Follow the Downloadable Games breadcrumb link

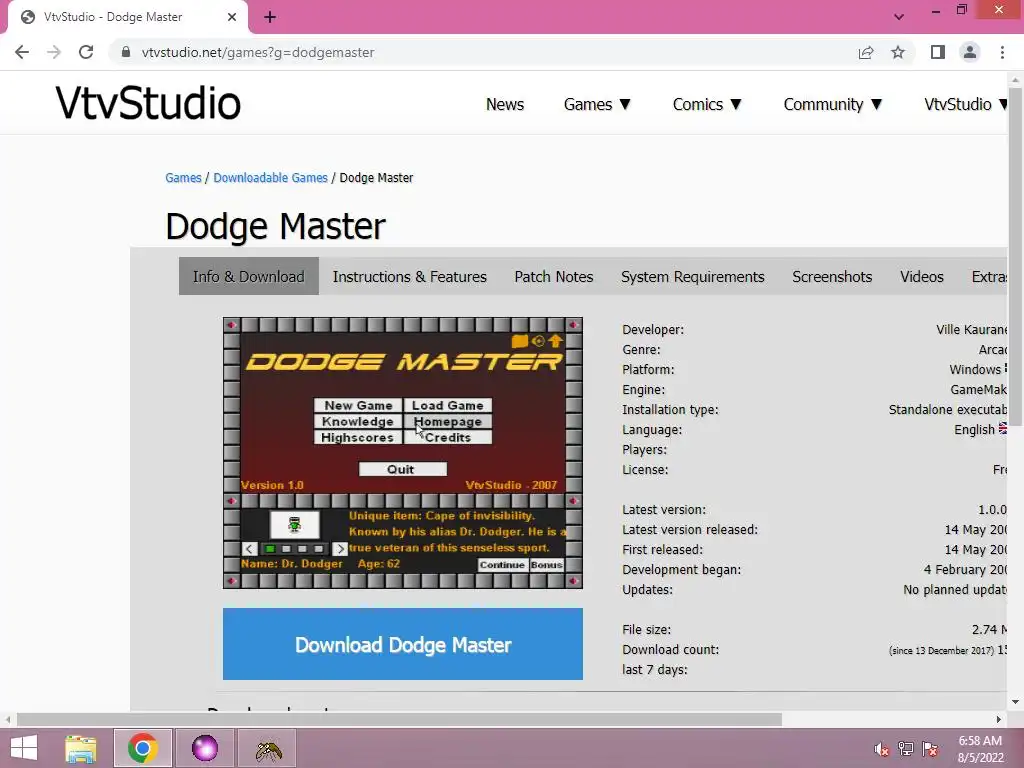pyautogui.click(x=270, y=178)
